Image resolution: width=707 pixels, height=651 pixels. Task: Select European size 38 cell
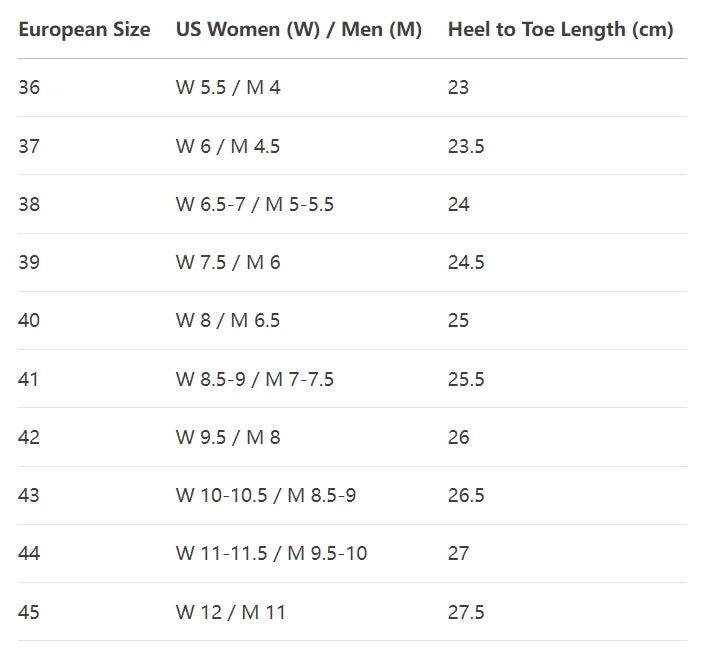[30, 204]
